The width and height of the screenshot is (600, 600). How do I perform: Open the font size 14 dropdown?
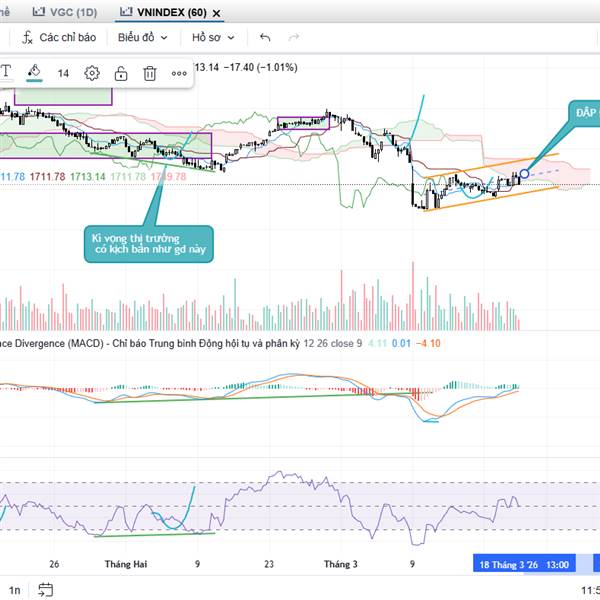pyautogui.click(x=63, y=73)
